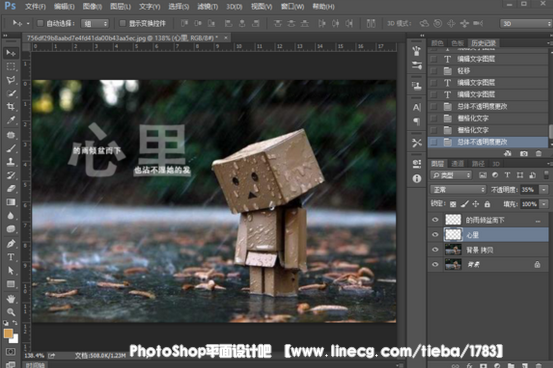Select the Path Selection tool
This screenshot has height=368, width=553.
[x=11, y=270]
